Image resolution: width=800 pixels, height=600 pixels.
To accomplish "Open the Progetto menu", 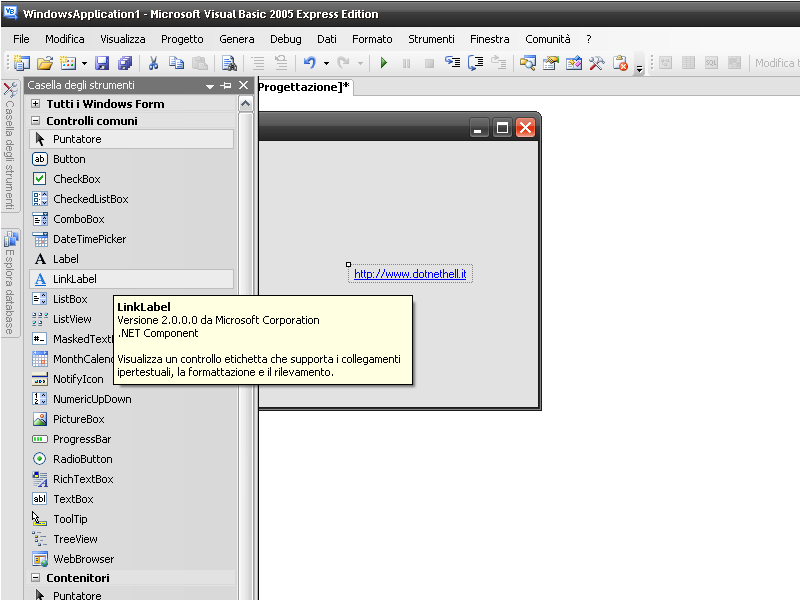I will [182, 39].
